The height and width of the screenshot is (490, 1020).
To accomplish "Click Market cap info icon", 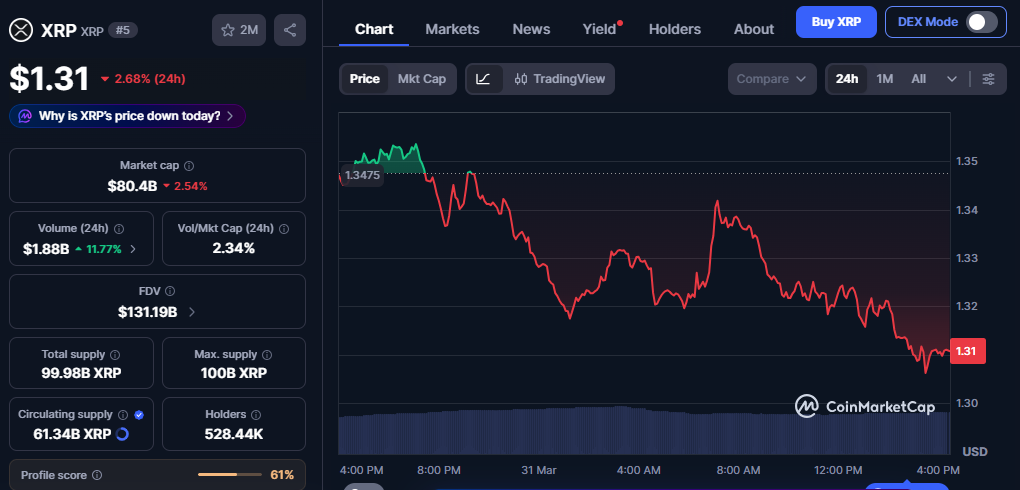I will click(x=189, y=165).
